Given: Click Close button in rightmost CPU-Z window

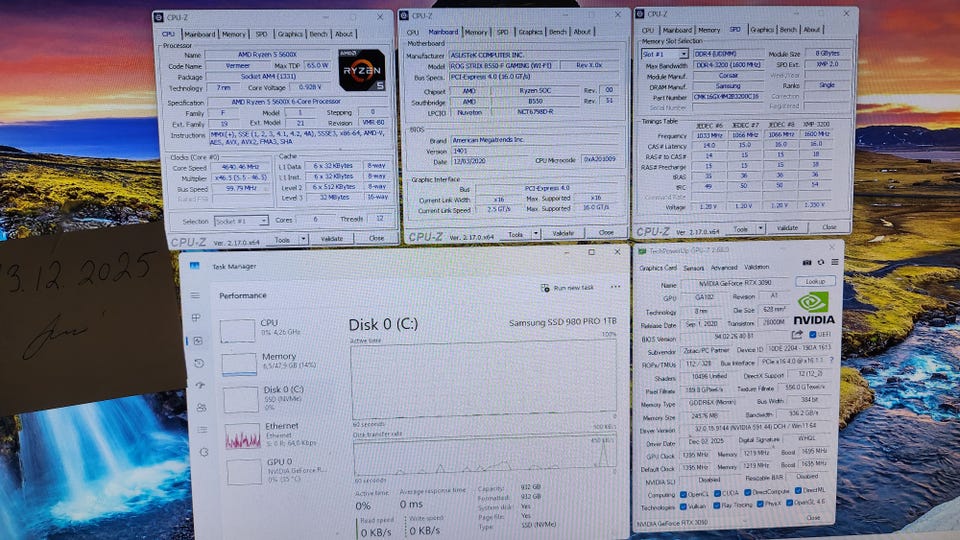Looking at the screenshot, I should pyautogui.click(x=829, y=227).
